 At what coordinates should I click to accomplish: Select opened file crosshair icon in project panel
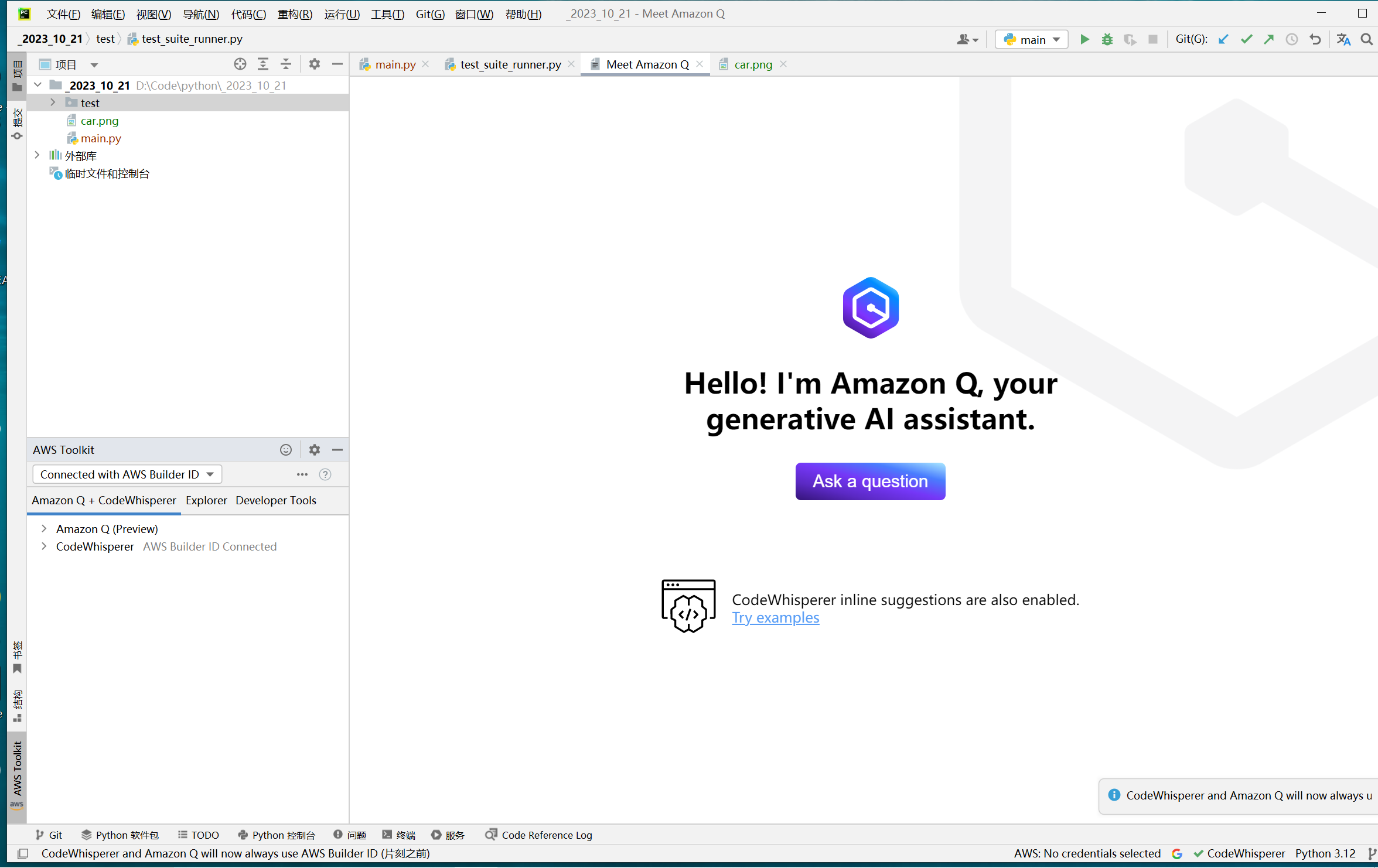coord(240,64)
